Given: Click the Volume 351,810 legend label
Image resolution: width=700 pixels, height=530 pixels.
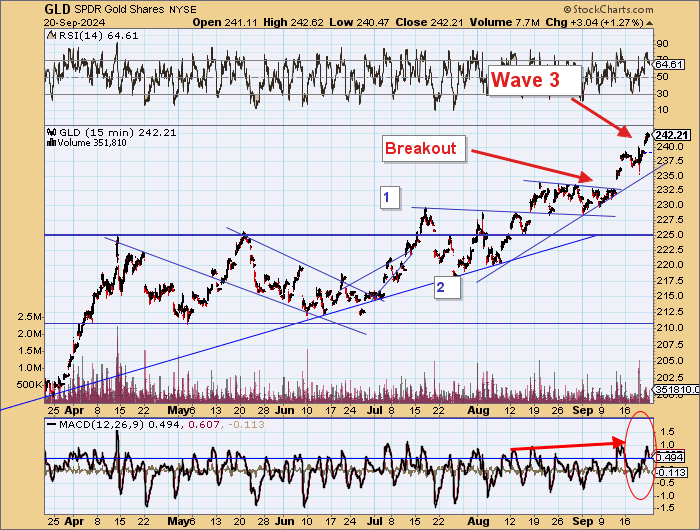Looking at the screenshot, I should pos(92,143).
